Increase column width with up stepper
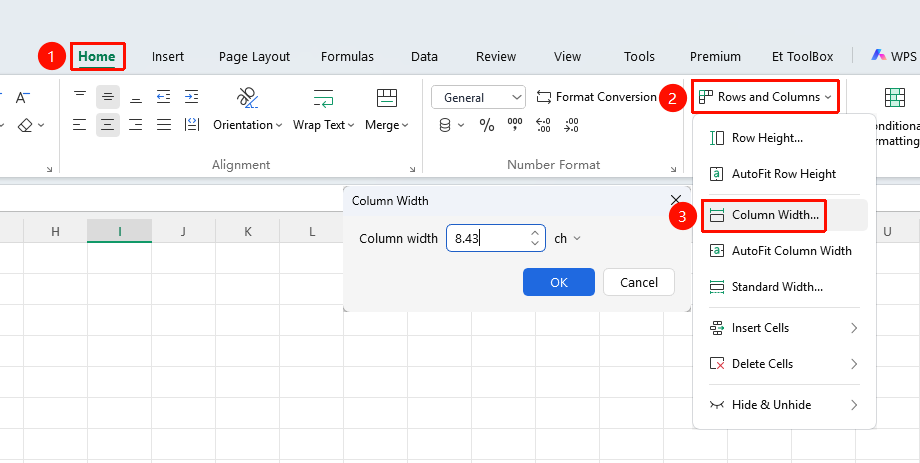920x463 pixels. (x=535, y=233)
